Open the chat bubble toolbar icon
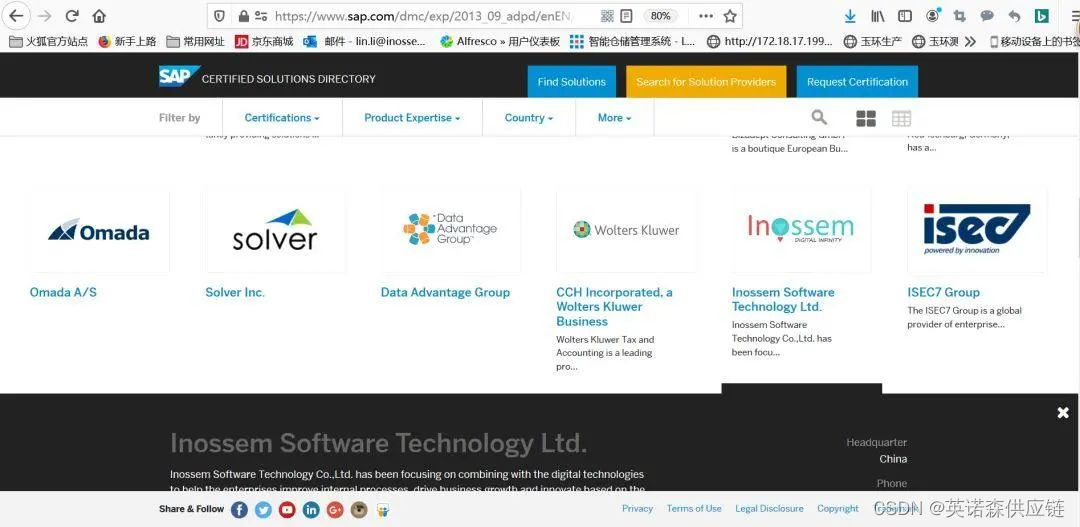 point(987,16)
